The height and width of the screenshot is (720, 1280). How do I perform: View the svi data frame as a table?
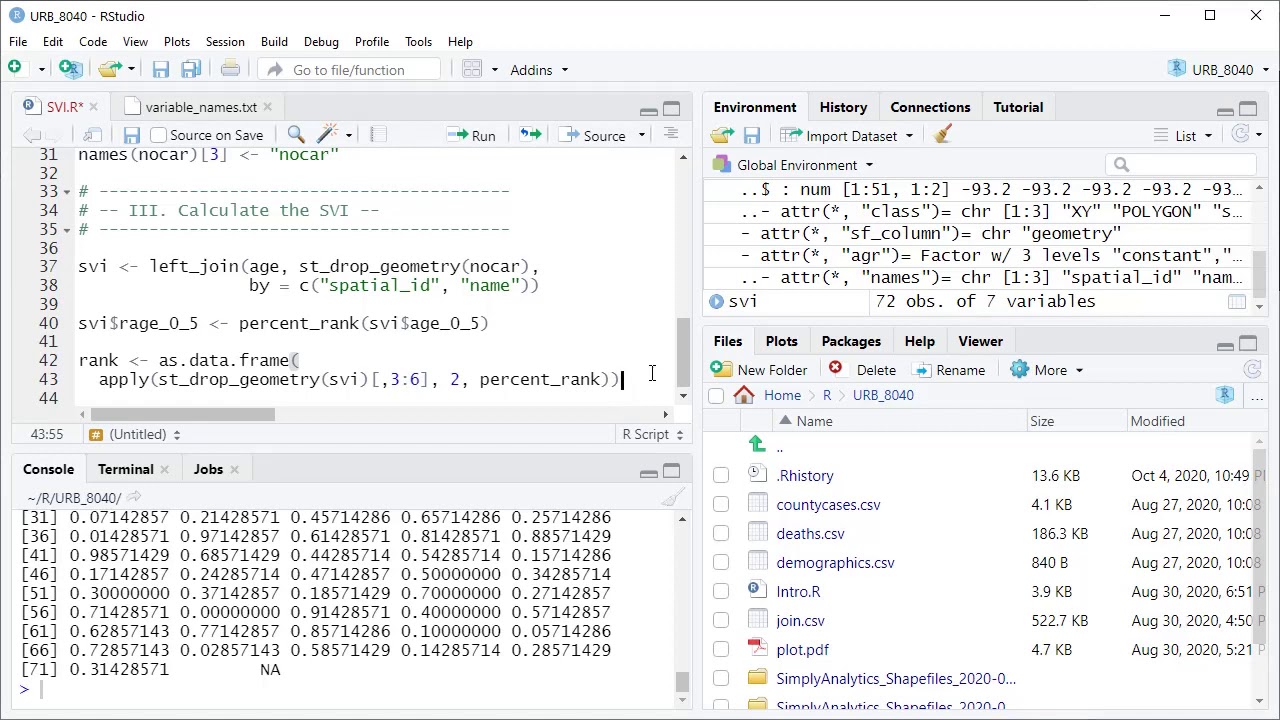(1237, 301)
